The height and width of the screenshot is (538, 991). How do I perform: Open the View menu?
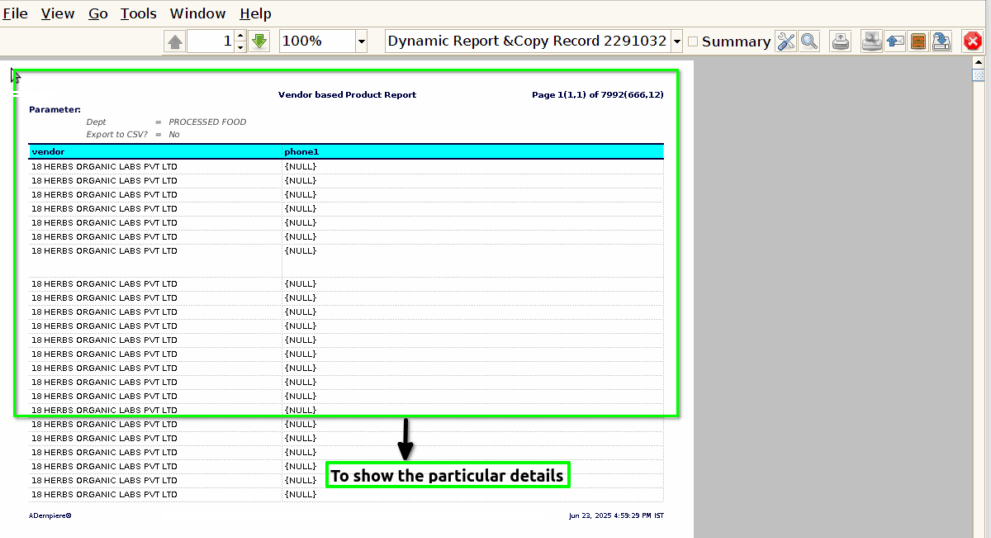[x=58, y=13]
